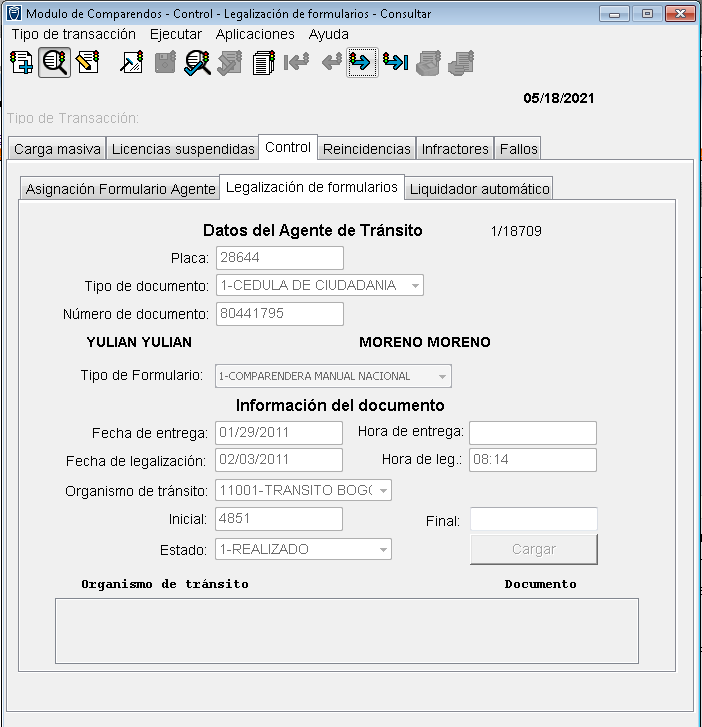This screenshot has width=702, height=727.
Task: Select the Liquidador automático tab
Action: (x=480, y=189)
